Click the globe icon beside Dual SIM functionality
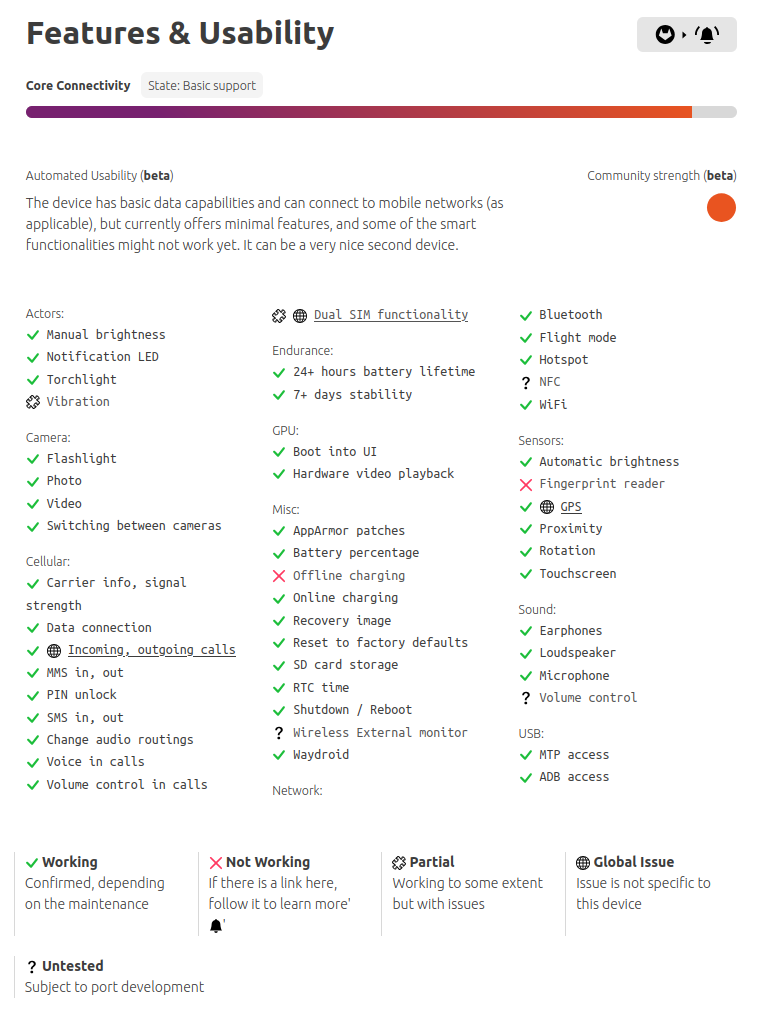The height and width of the screenshot is (1015, 769). tap(300, 316)
